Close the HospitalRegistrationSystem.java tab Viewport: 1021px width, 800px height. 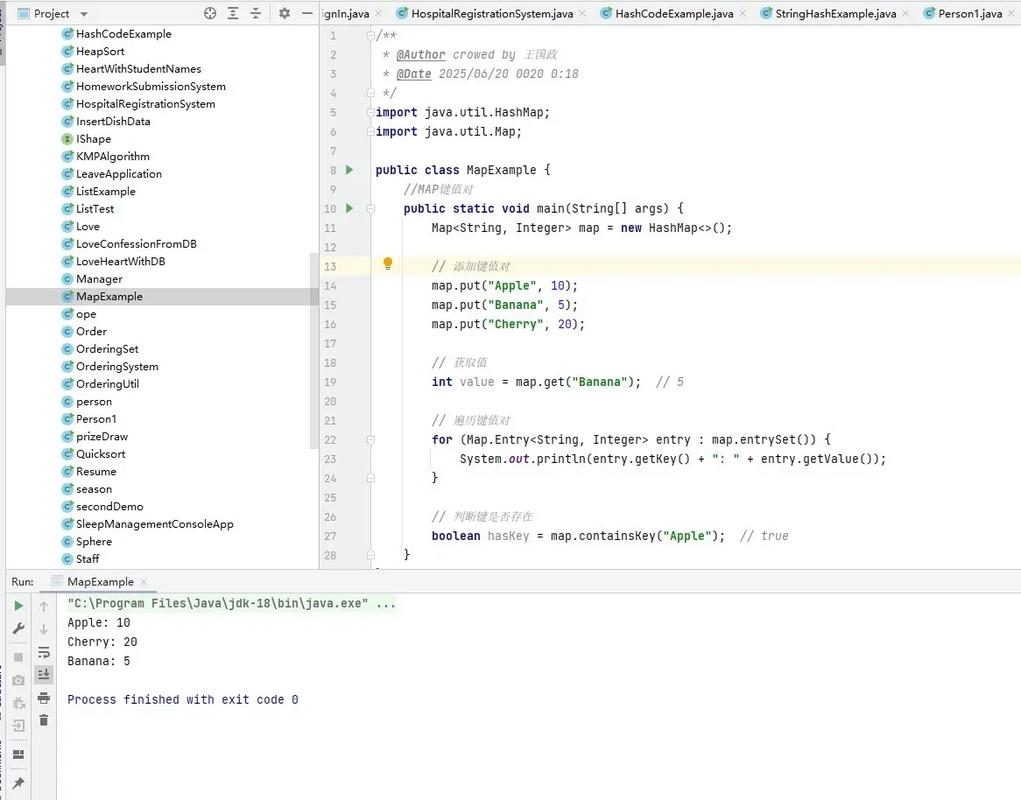(582, 14)
